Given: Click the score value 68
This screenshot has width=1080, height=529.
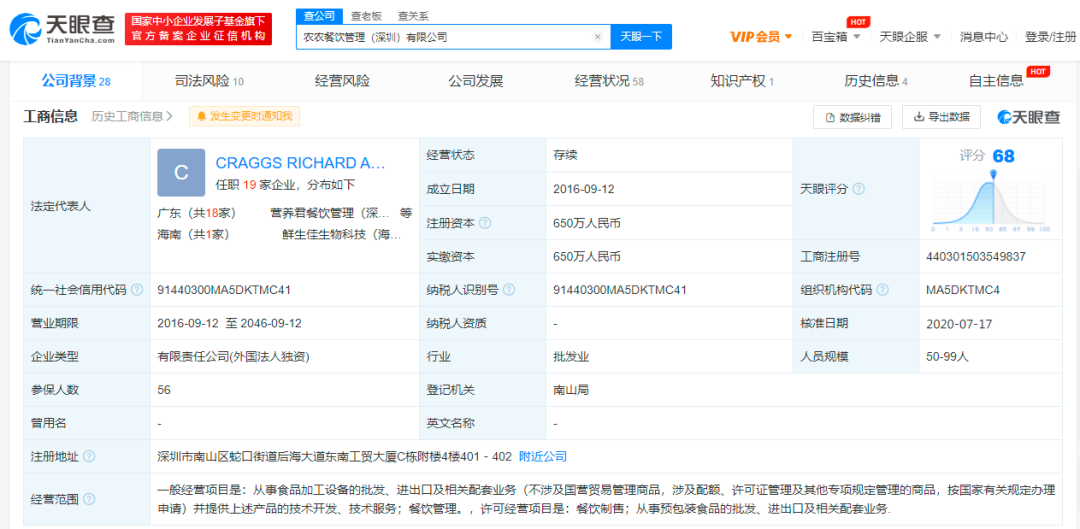Looking at the screenshot, I should click(x=1004, y=156).
